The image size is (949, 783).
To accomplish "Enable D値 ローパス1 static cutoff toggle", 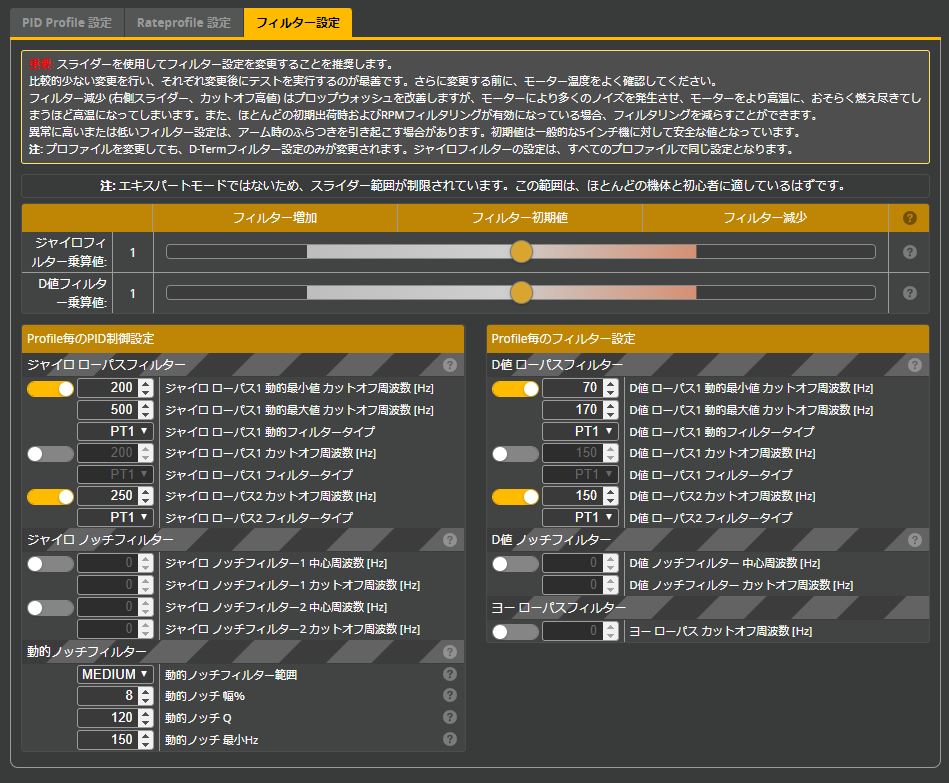I will pyautogui.click(x=515, y=454).
